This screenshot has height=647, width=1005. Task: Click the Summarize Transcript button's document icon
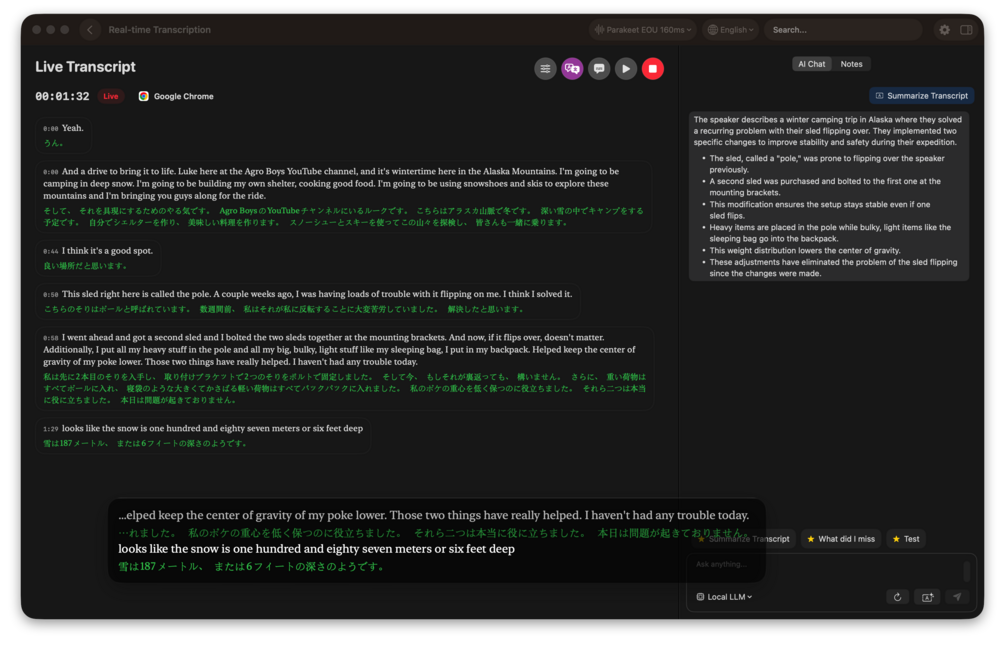879,96
